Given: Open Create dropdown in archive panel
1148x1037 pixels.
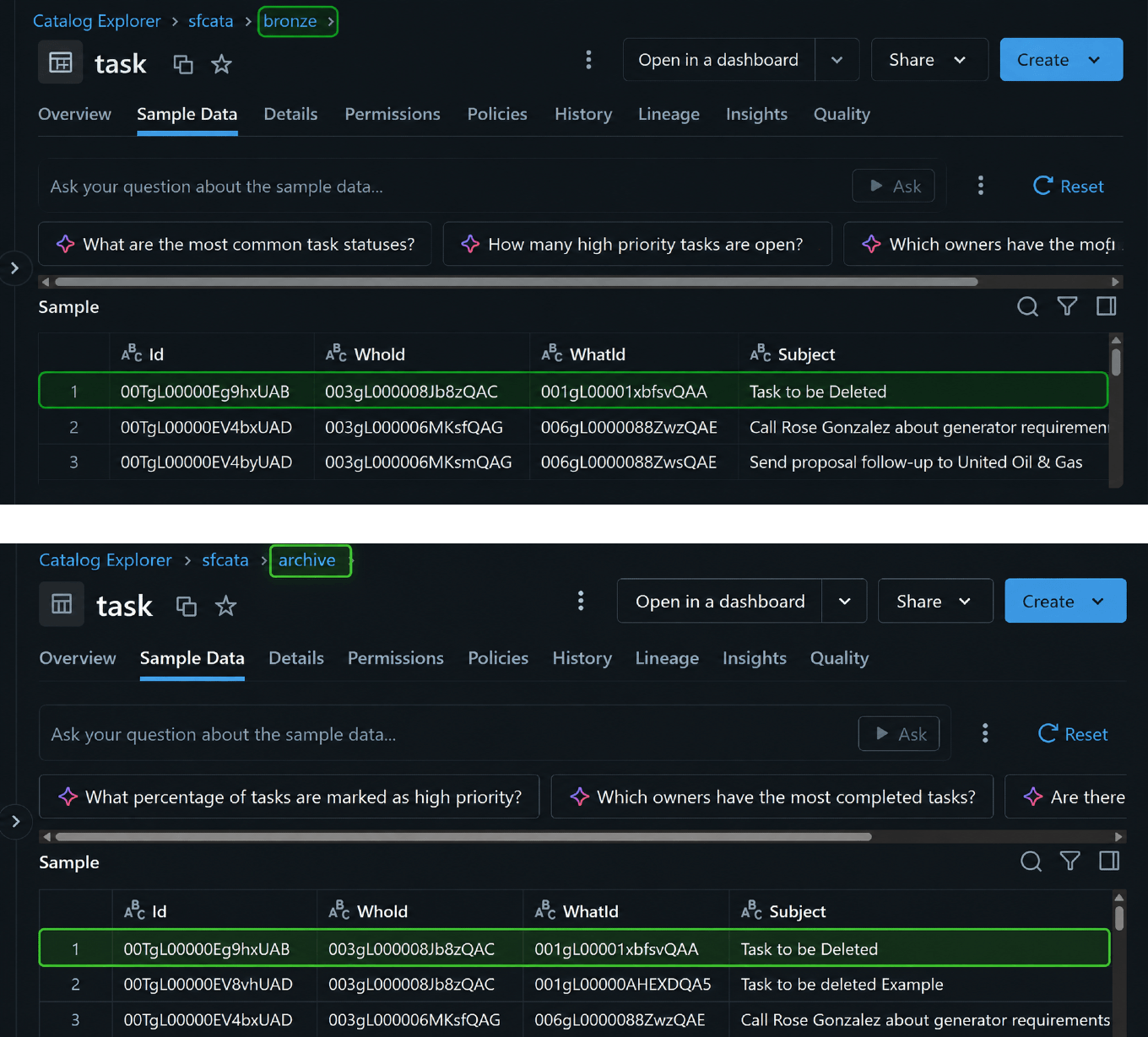Looking at the screenshot, I should [1065, 602].
